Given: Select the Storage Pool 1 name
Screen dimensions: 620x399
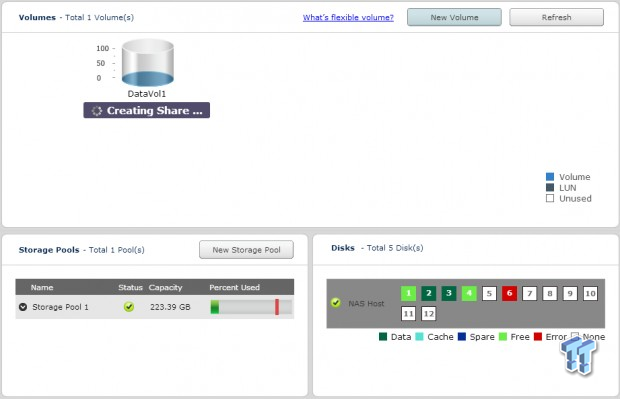Looking at the screenshot, I should click(60, 307).
